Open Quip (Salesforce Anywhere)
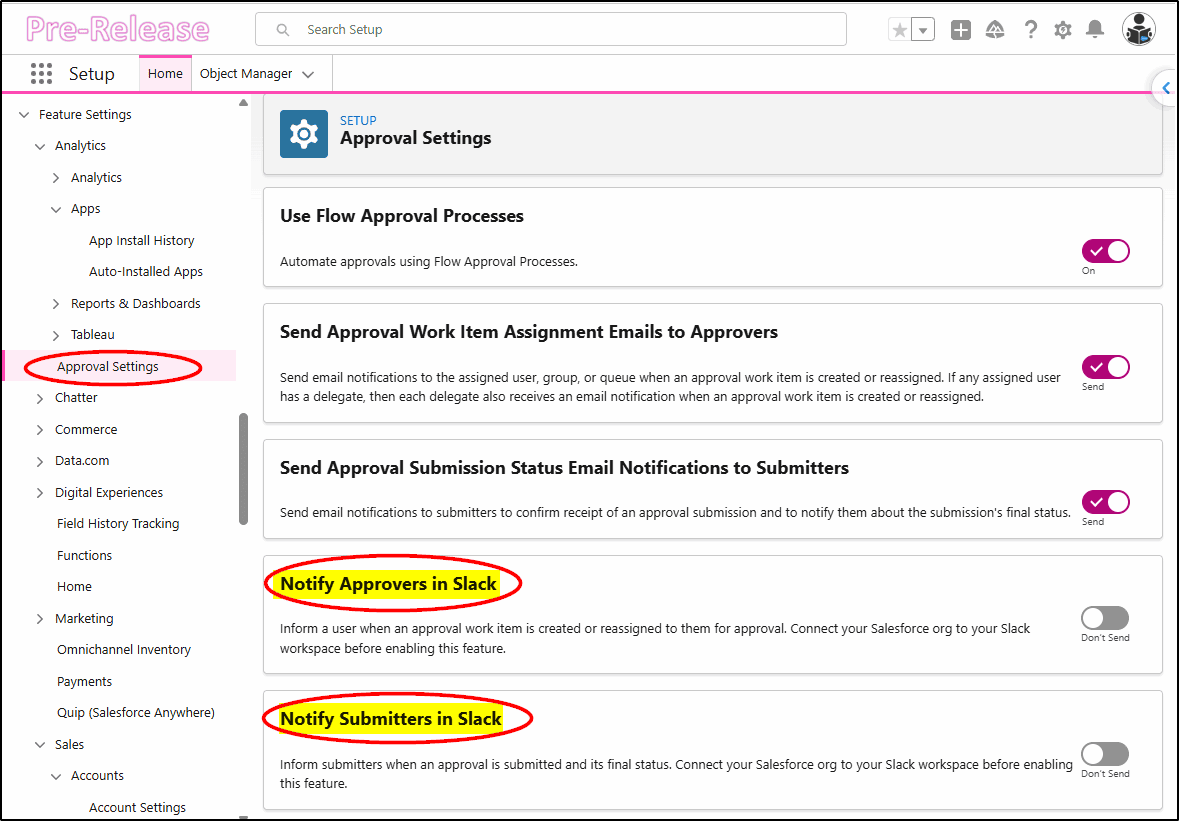 pos(136,712)
